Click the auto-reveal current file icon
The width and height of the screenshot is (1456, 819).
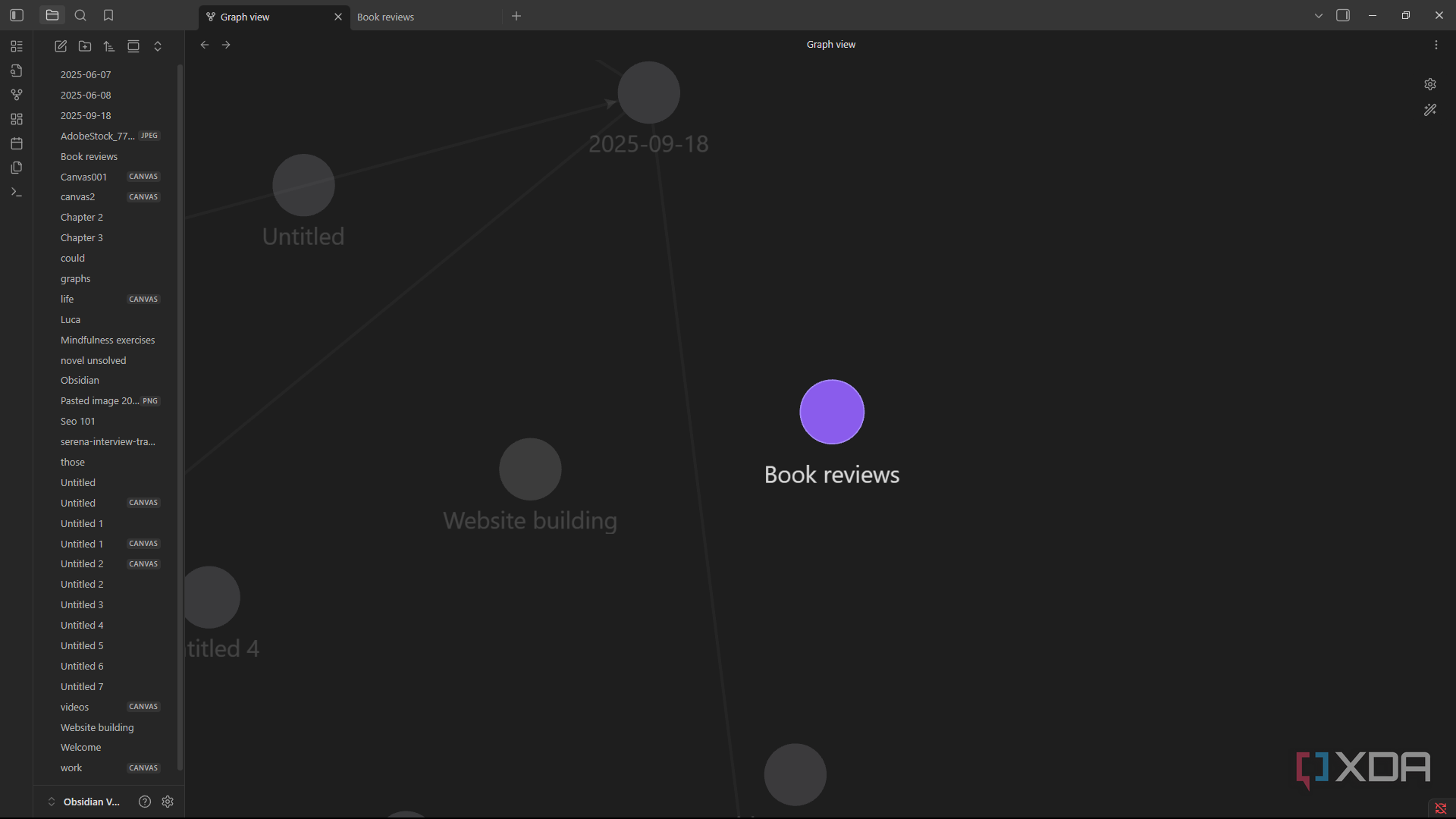pyautogui.click(x=133, y=46)
